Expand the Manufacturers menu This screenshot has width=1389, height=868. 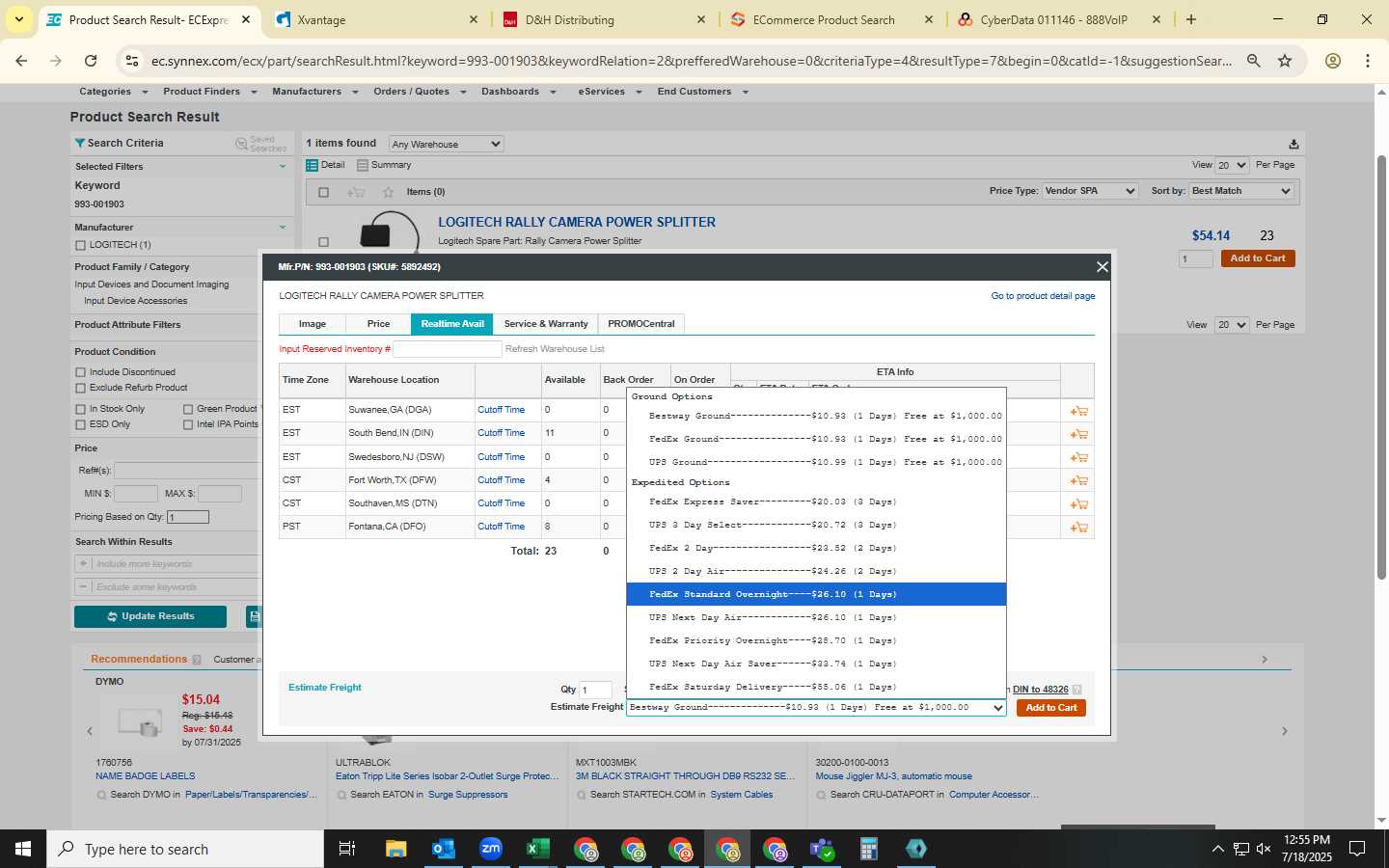pos(314,92)
